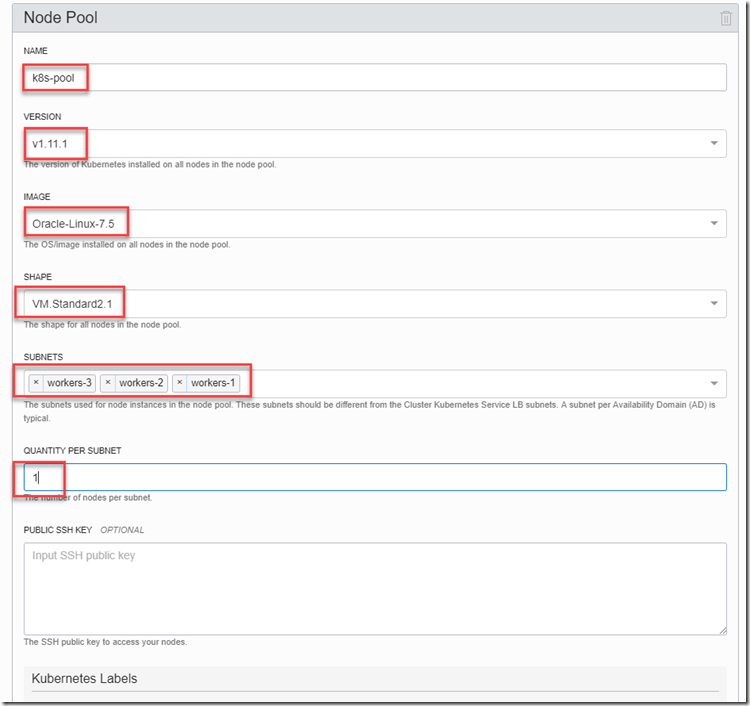Focus the Quantity Per Subnet field
This screenshot has width=750, height=706.
[x=375, y=477]
